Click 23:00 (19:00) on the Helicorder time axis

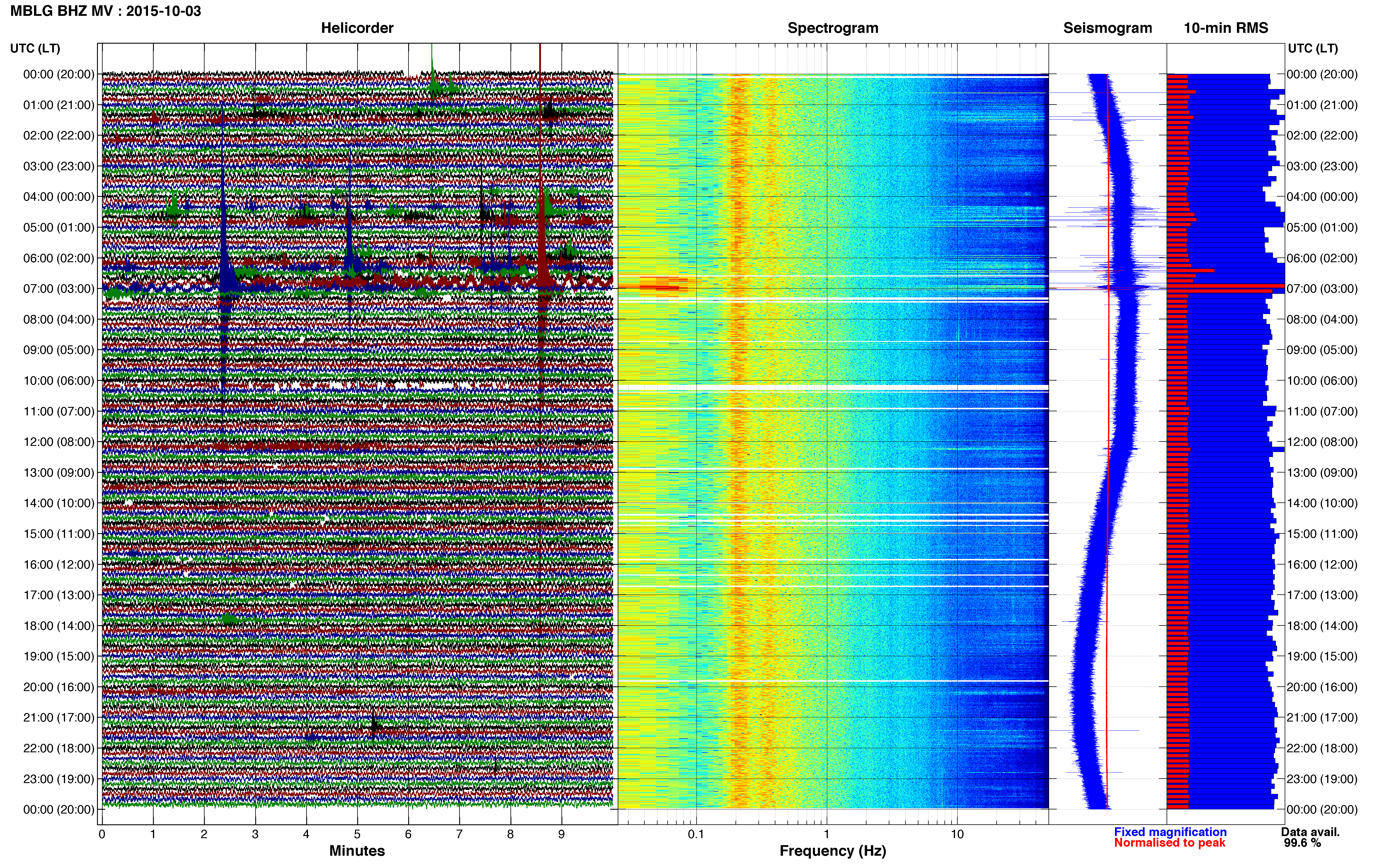[59, 779]
